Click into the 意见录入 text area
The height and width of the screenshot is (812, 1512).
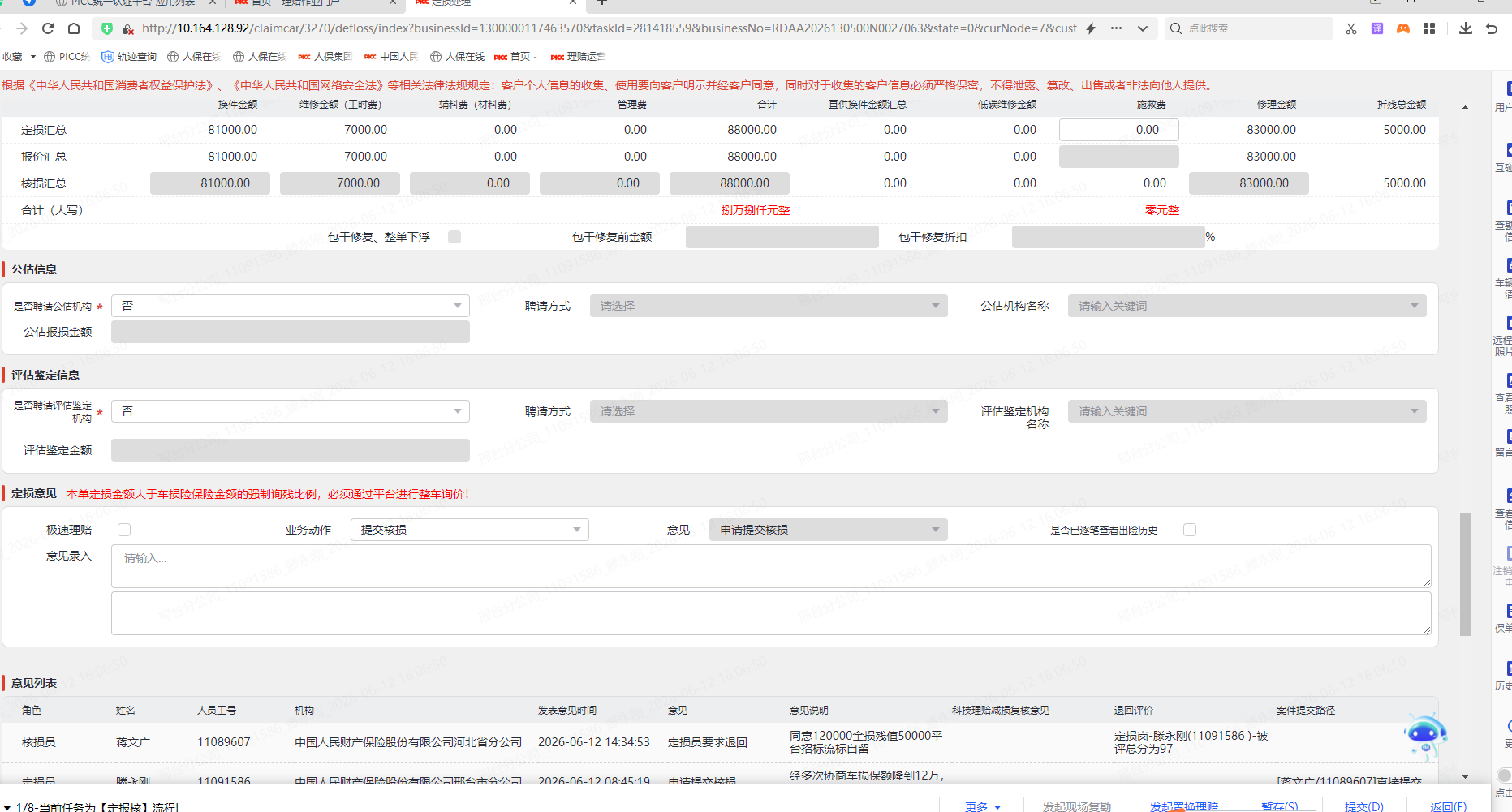(x=771, y=566)
